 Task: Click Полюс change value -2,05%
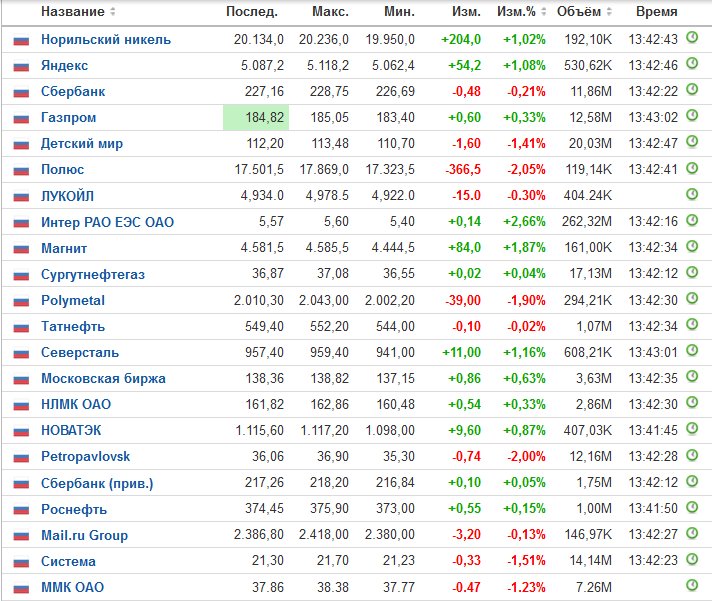[x=526, y=169]
